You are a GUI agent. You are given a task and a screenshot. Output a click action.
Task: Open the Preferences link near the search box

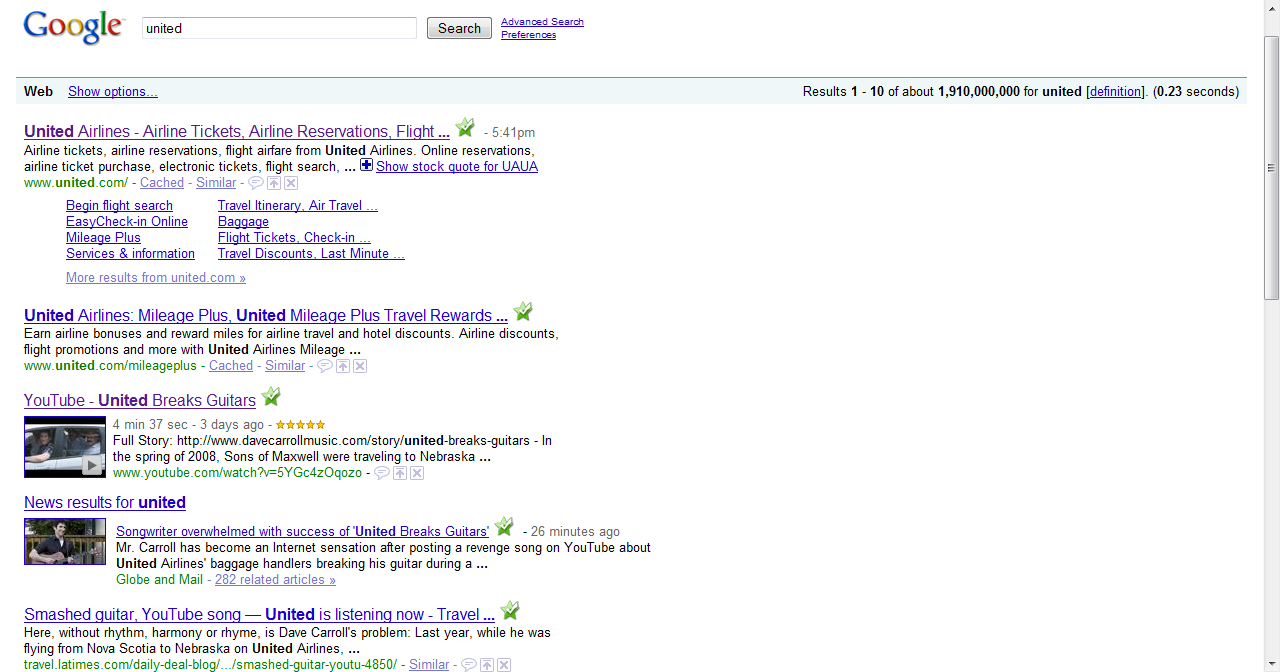point(528,35)
